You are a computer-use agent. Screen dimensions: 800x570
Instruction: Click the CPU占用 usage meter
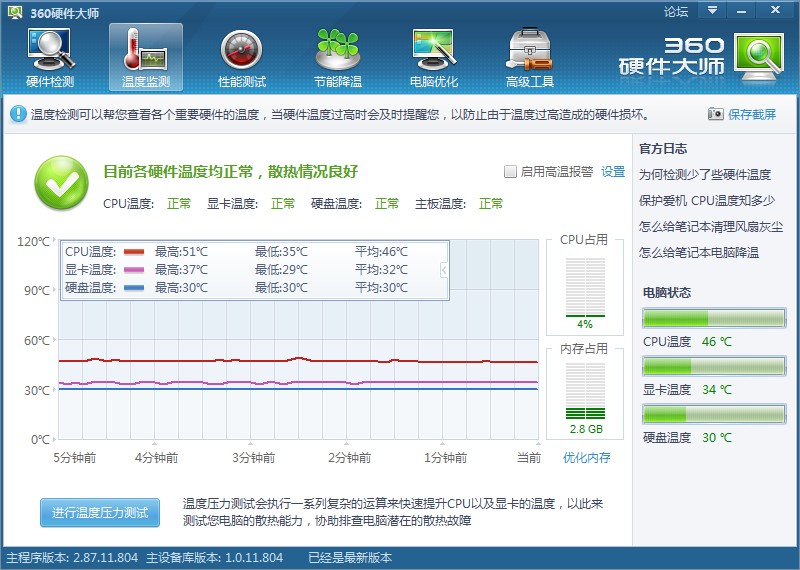tap(584, 287)
